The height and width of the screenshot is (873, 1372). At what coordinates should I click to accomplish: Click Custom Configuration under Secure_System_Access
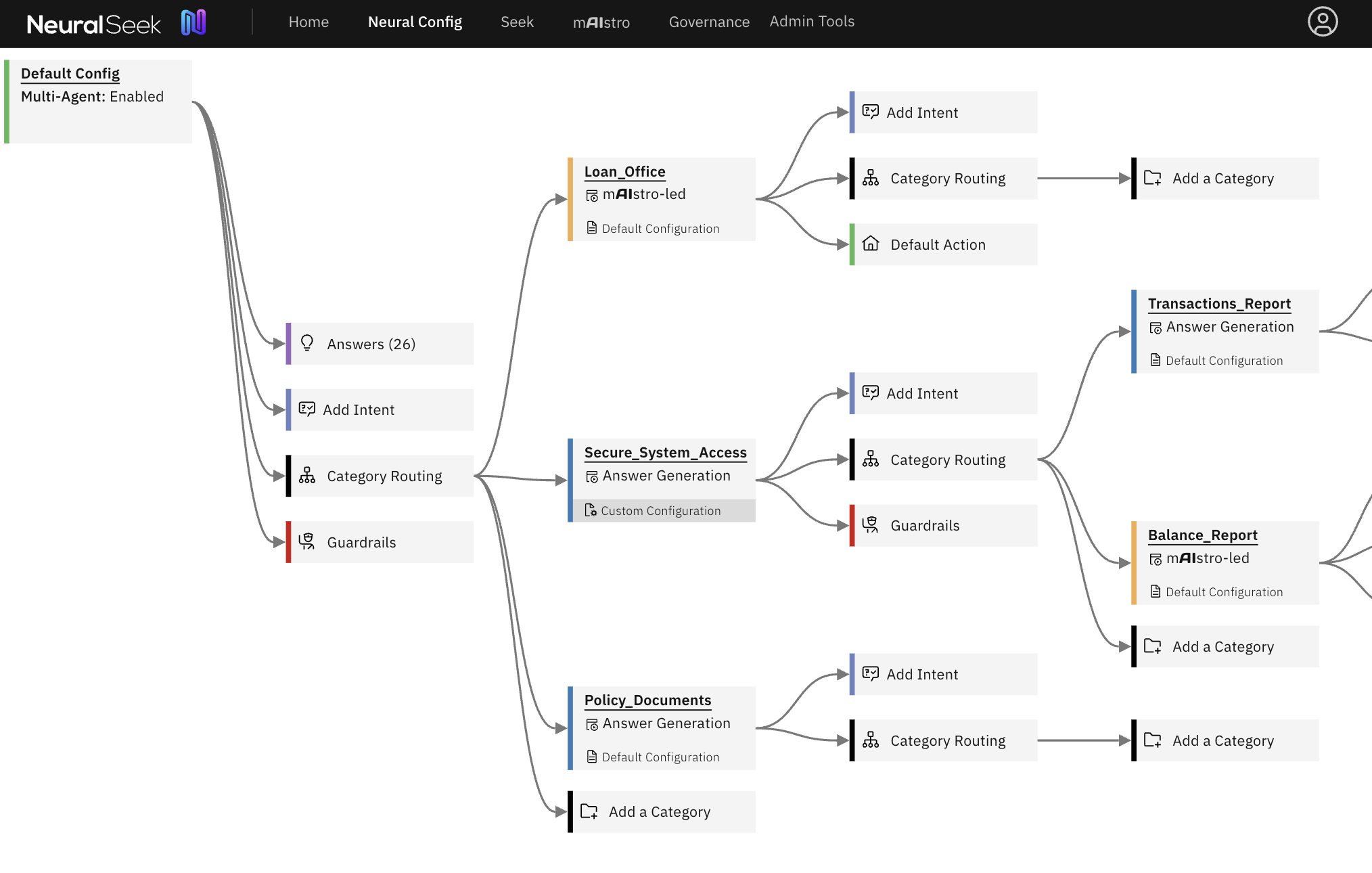point(660,510)
